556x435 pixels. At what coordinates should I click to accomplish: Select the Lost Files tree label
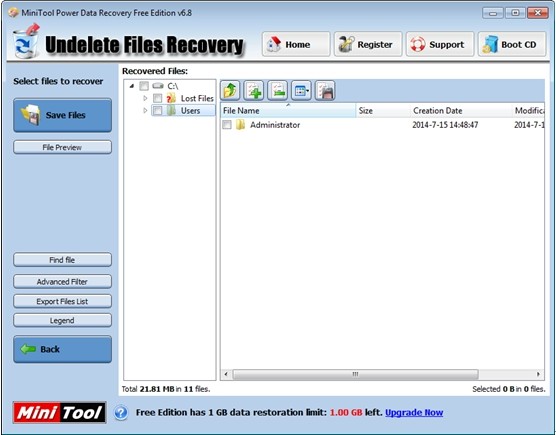(197, 98)
